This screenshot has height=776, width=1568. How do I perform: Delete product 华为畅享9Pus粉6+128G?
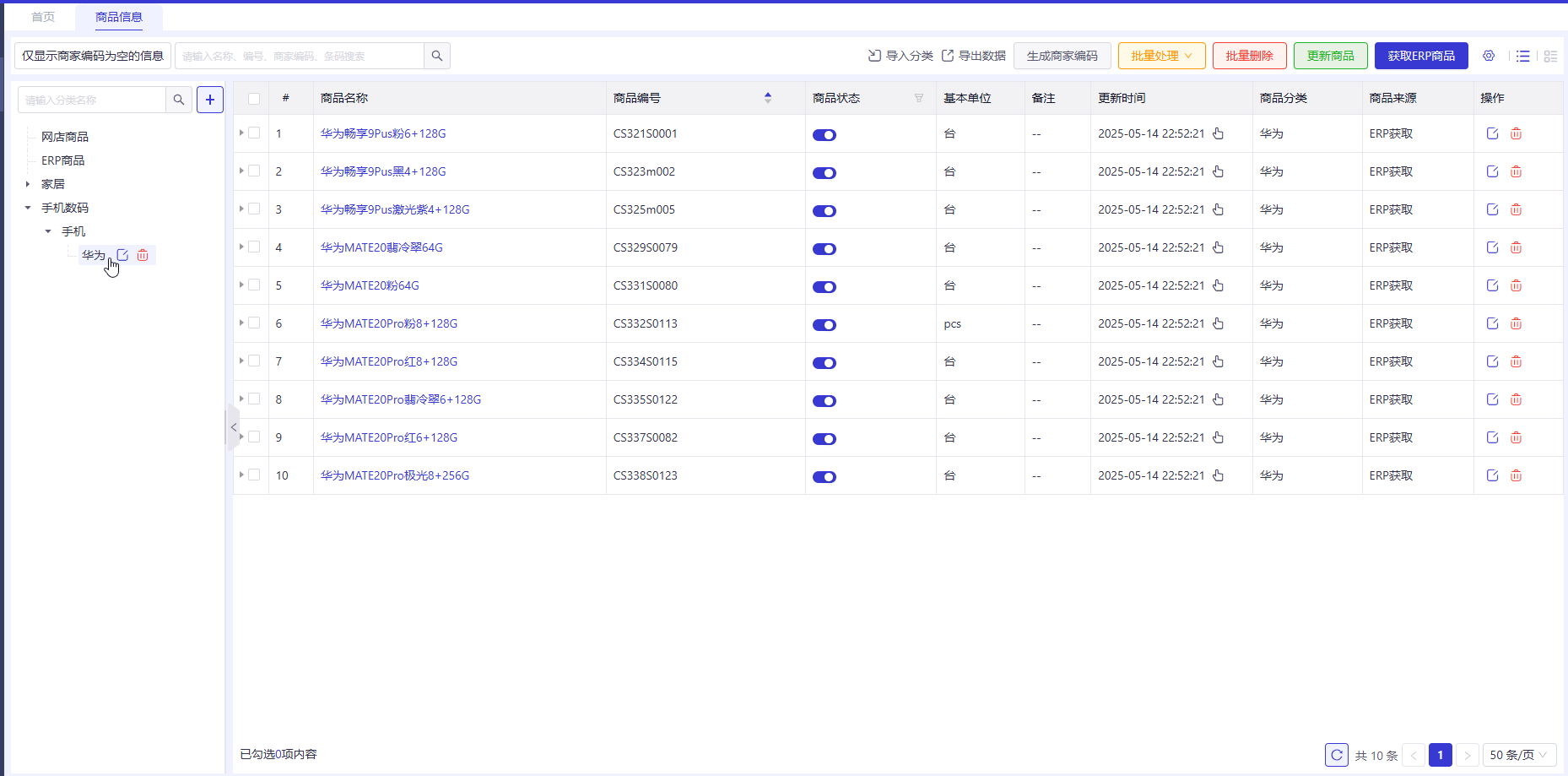coord(1517,133)
